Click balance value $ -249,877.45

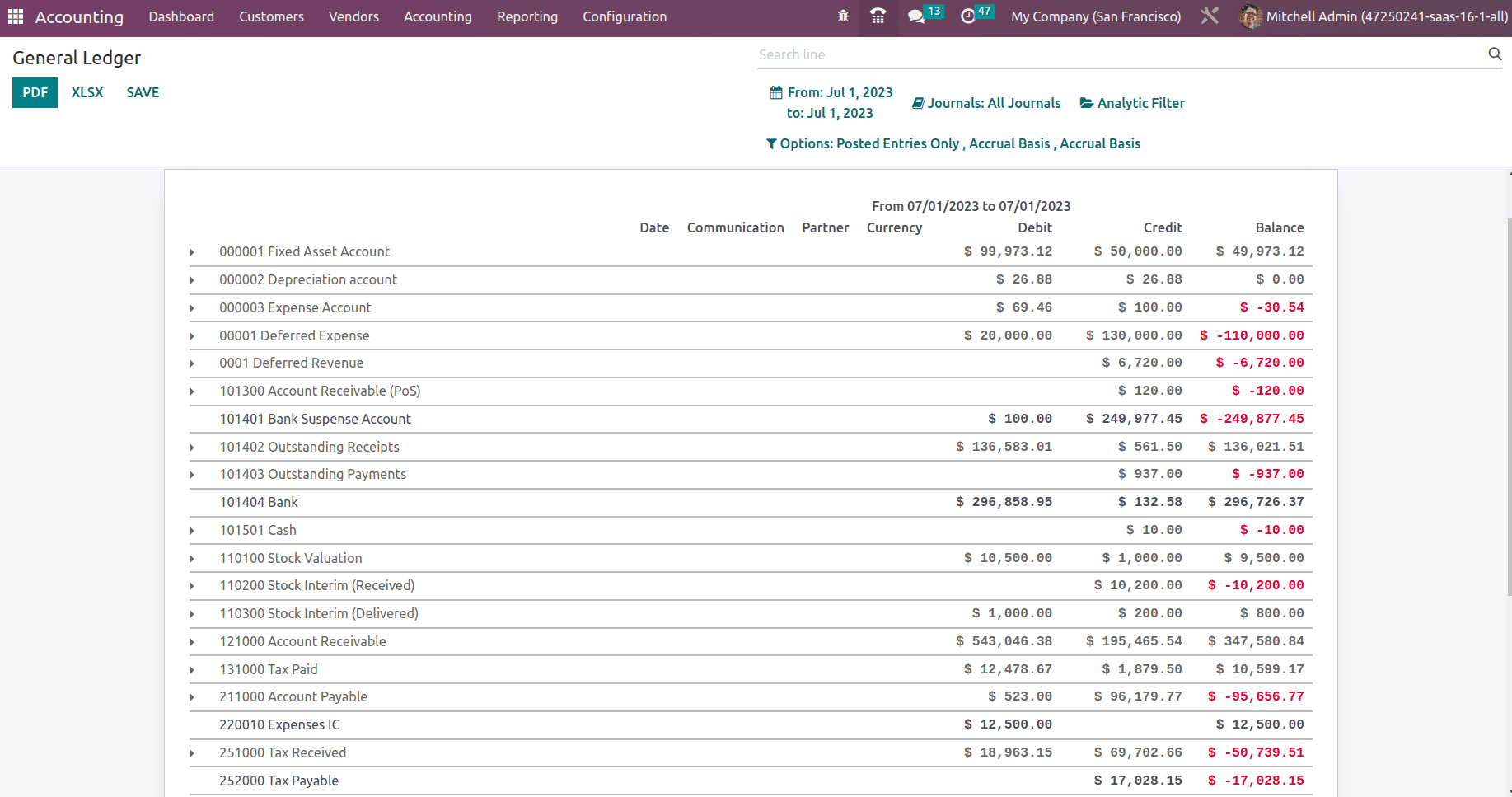(x=1252, y=419)
